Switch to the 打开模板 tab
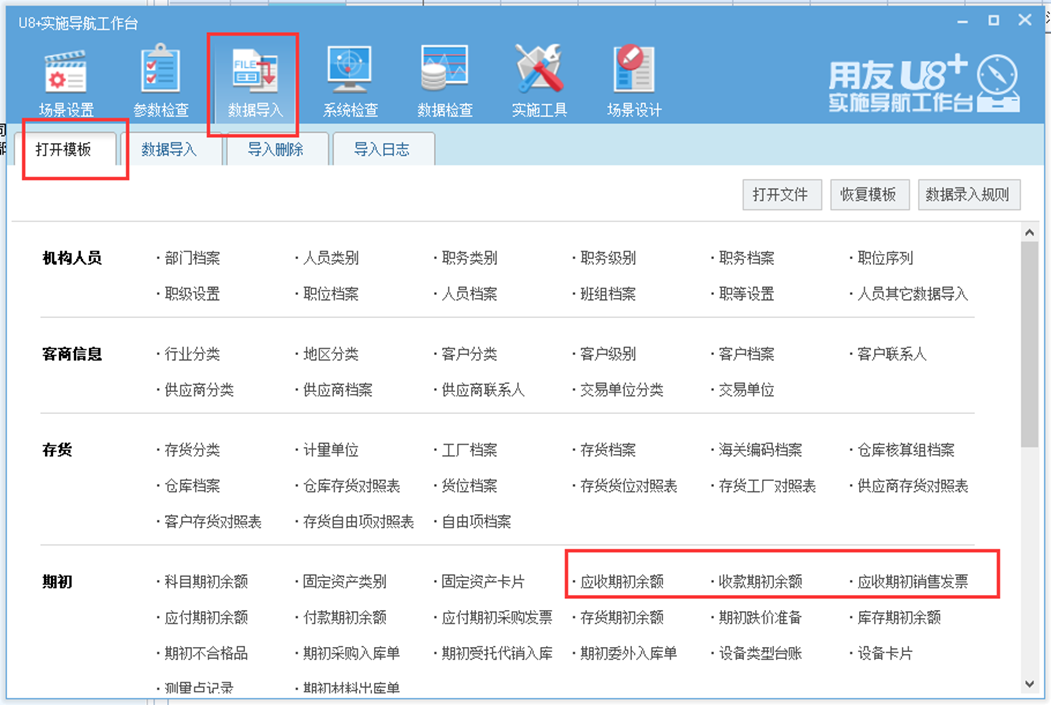 [x=63, y=149]
